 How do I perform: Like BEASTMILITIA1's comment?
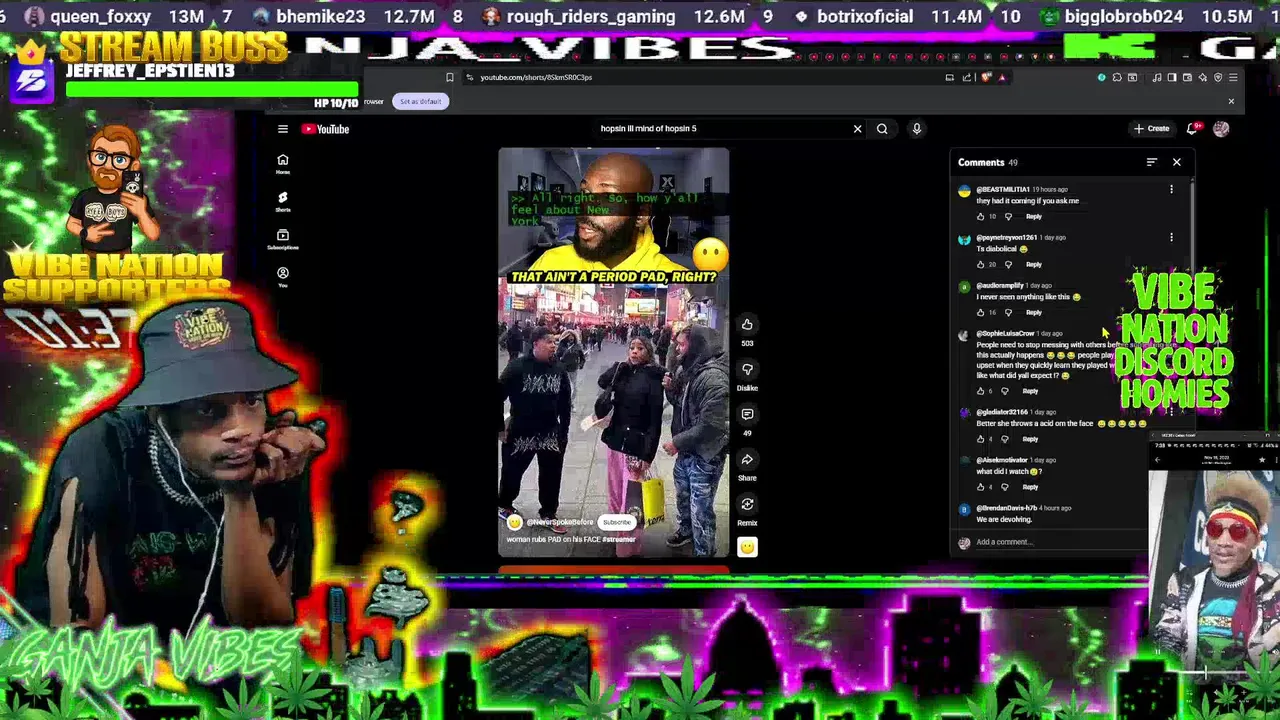(981, 216)
